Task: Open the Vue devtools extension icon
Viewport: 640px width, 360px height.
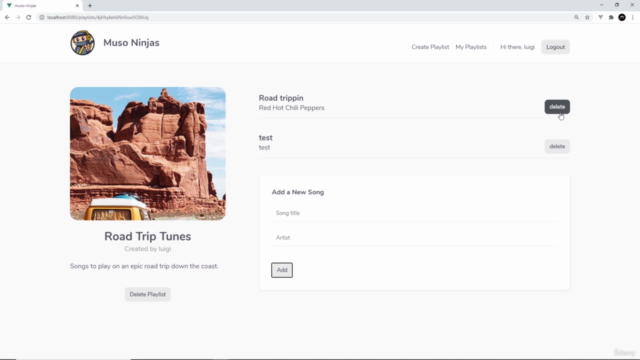Action: (x=600, y=18)
